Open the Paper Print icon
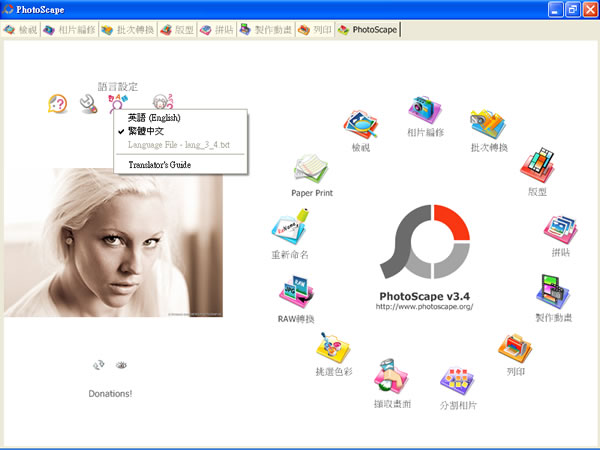 pos(311,170)
